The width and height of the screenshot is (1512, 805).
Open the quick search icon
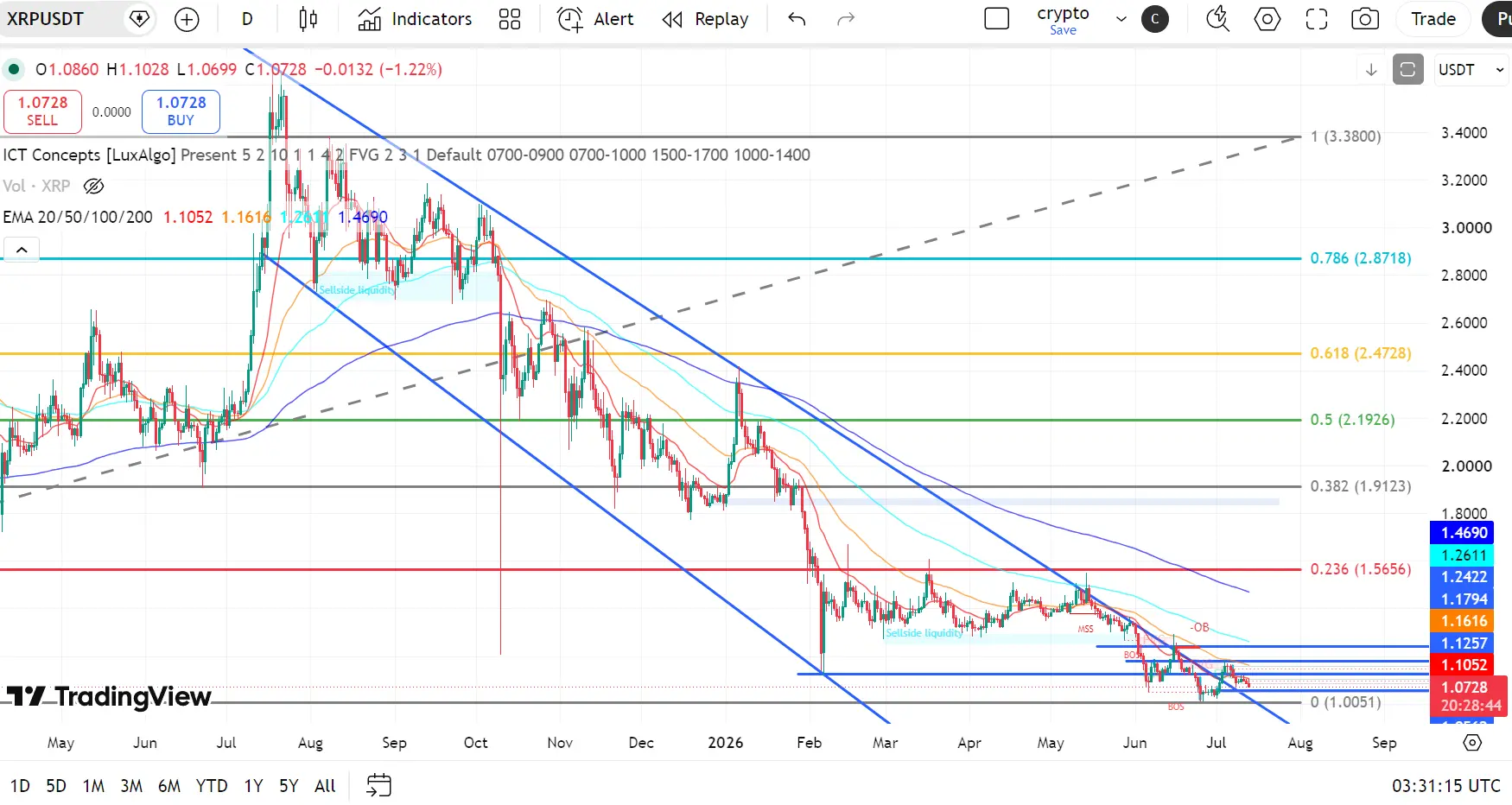tap(1218, 19)
